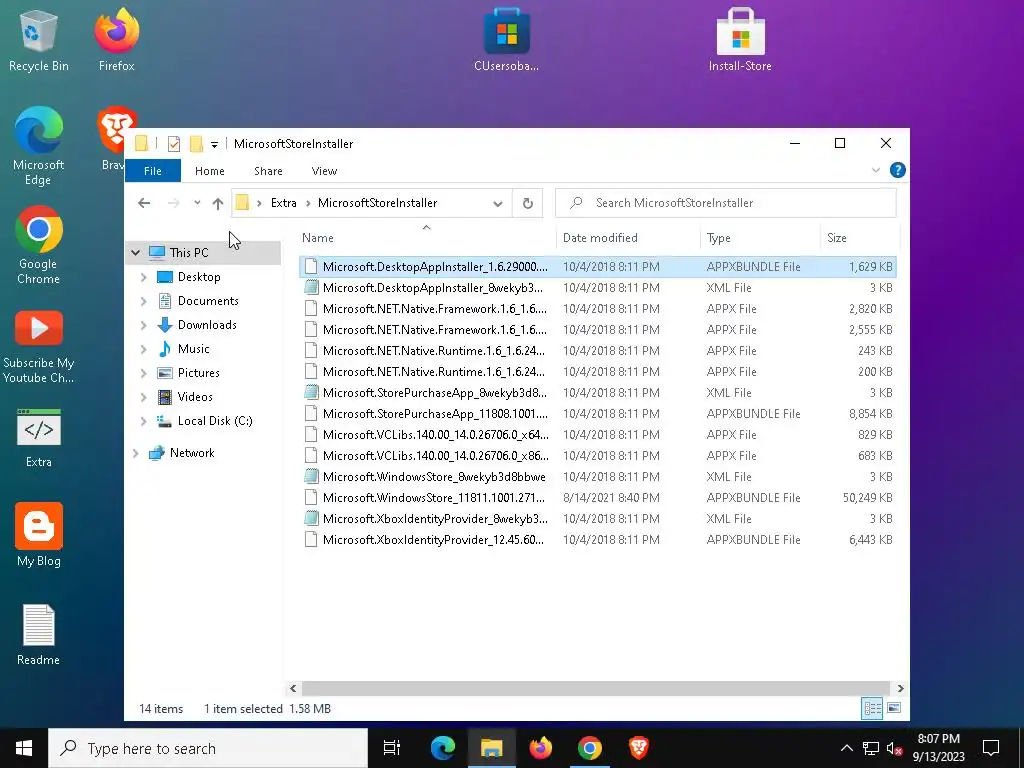Expand the Local Disk (C:) node

click(144, 421)
